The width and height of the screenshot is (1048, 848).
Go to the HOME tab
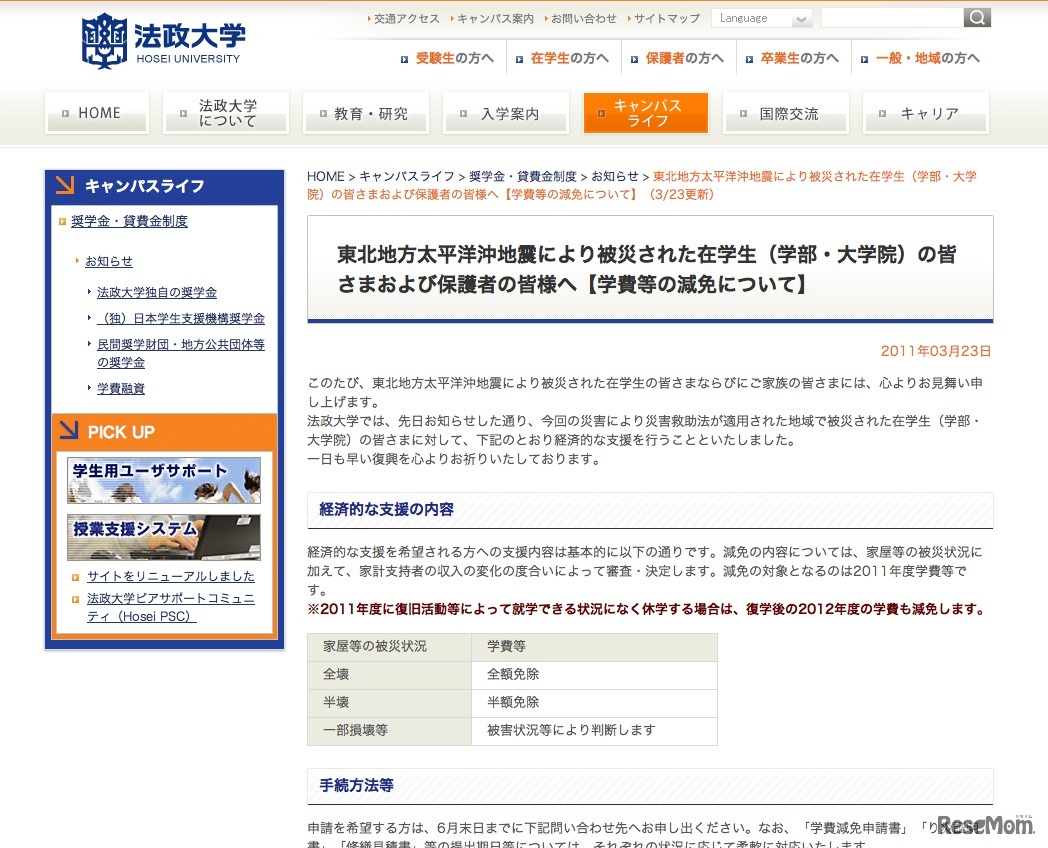tap(97, 113)
